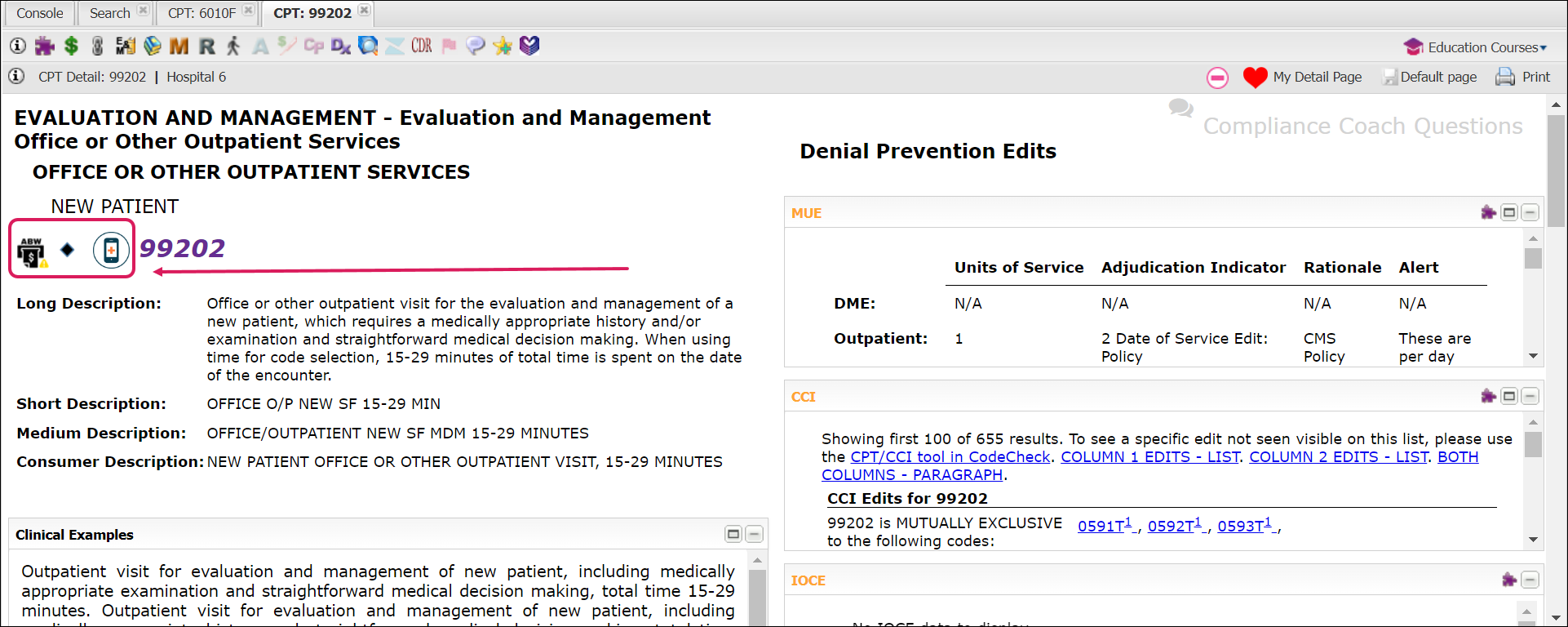Collapse the IOCE panel section
1568x627 pixels.
click(x=1530, y=580)
